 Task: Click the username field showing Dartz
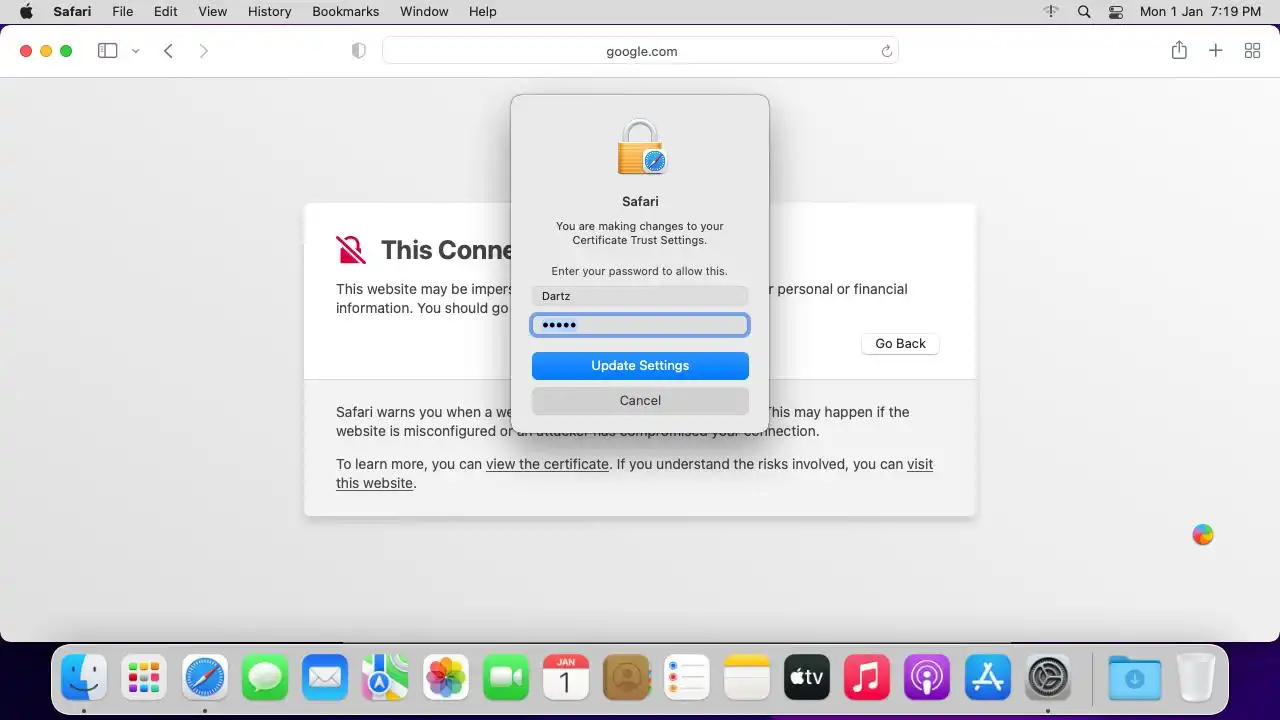pyautogui.click(x=640, y=296)
